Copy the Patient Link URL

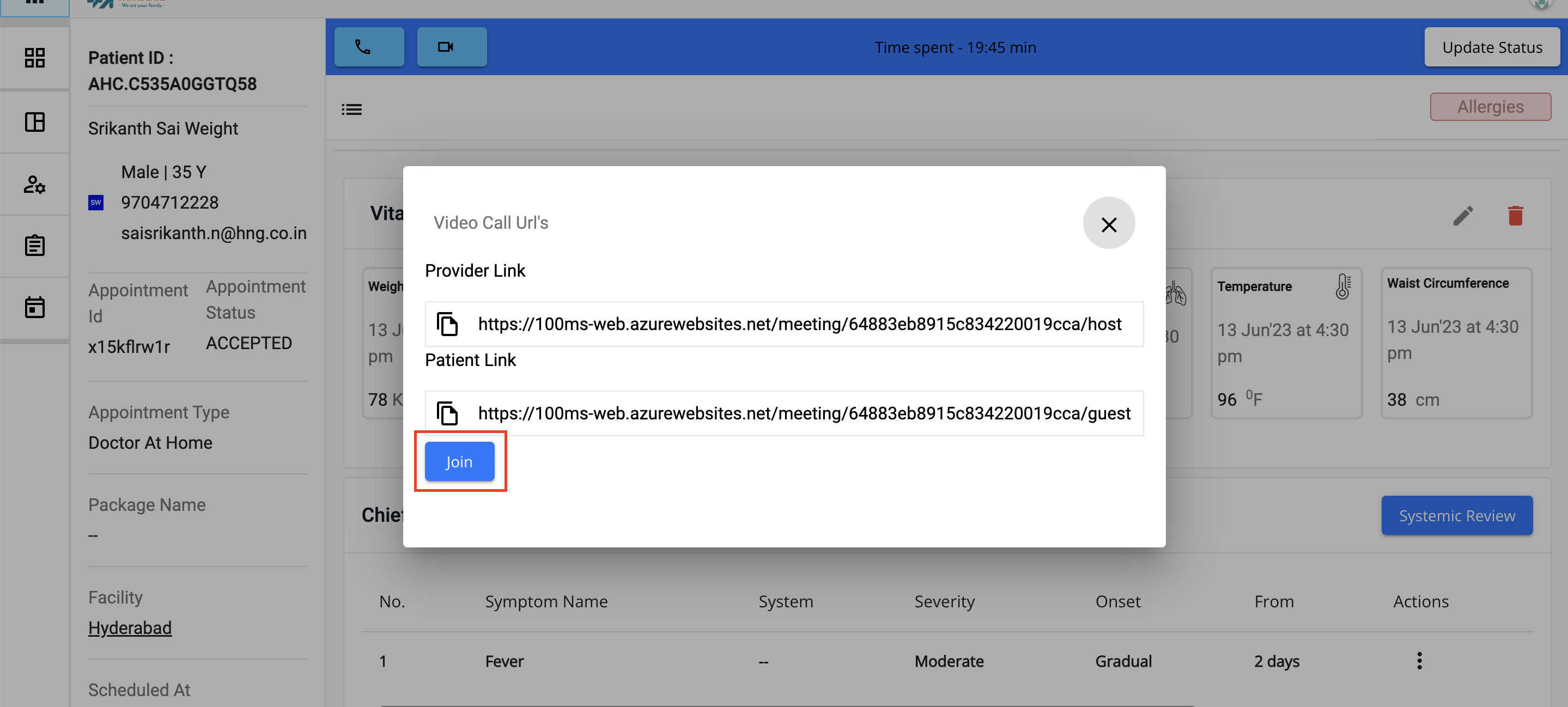tap(447, 414)
